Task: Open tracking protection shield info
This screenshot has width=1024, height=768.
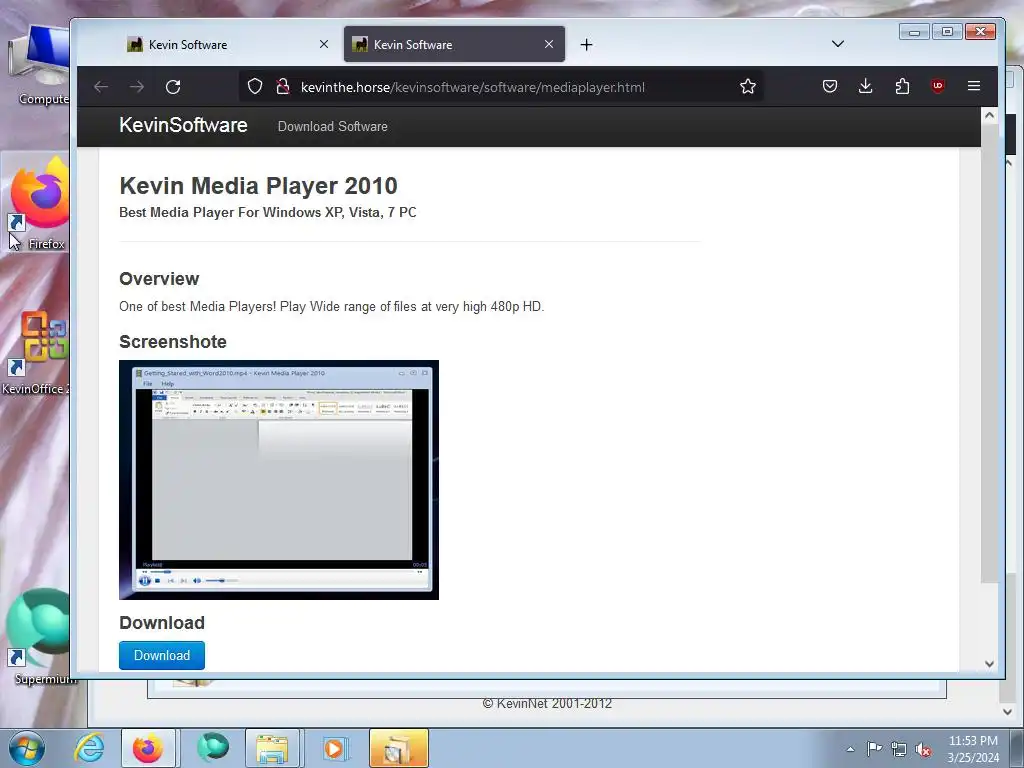Action: tap(255, 87)
